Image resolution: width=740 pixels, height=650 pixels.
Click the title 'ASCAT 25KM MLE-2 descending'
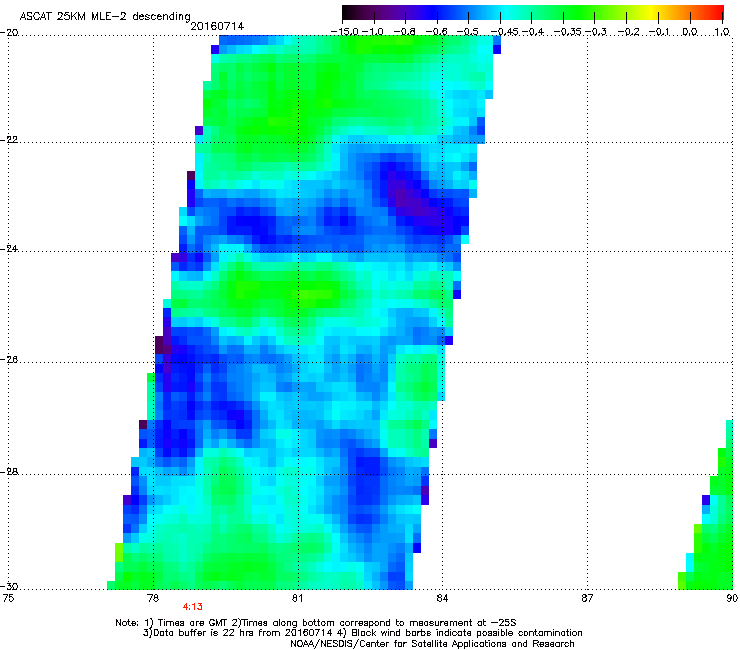point(105,16)
